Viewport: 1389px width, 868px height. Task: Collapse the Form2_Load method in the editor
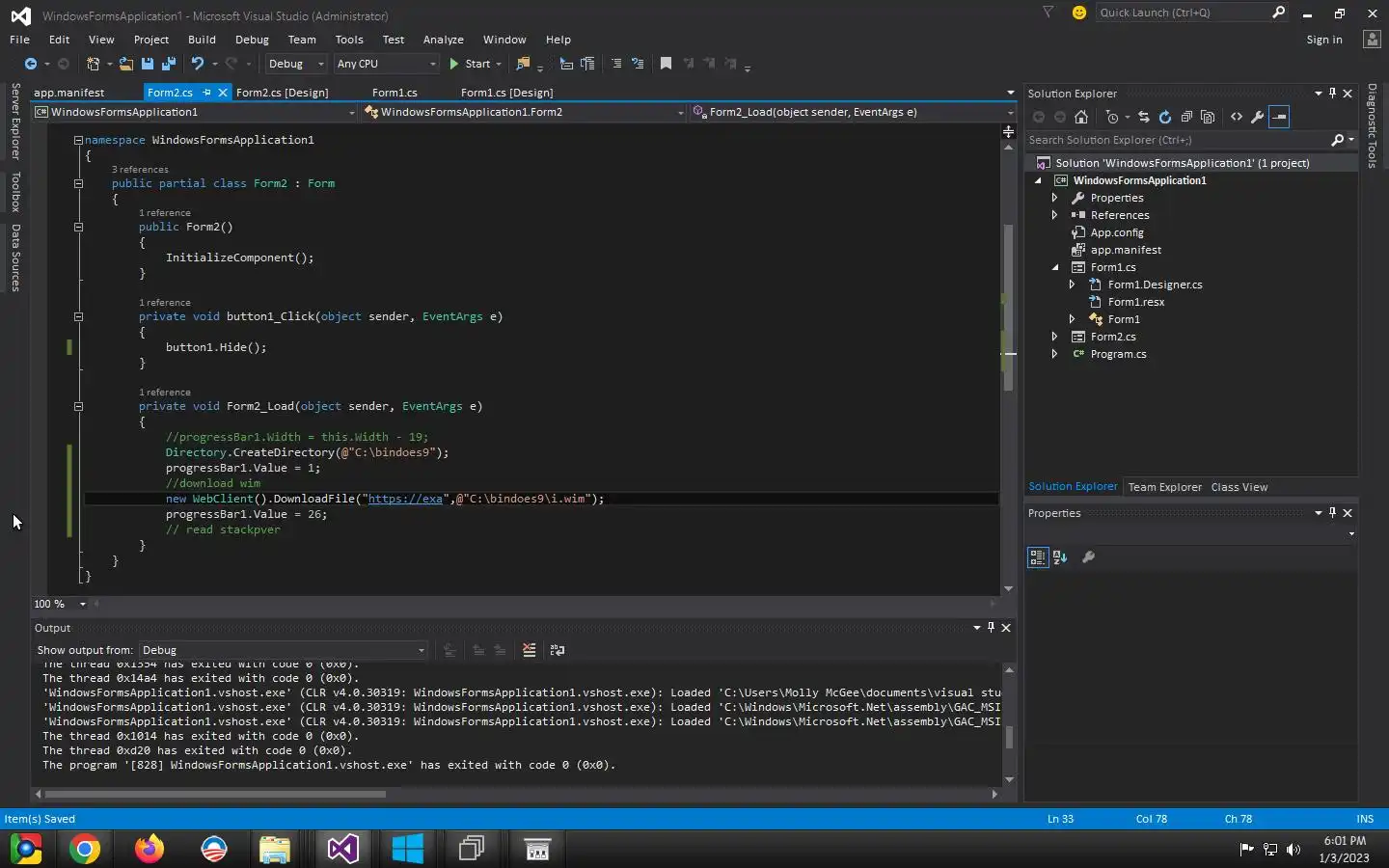(78, 406)
